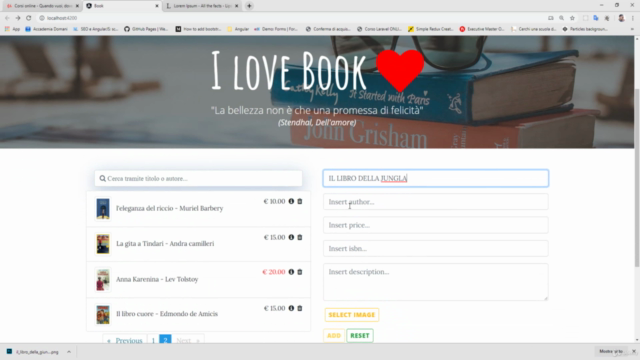Expand bookmarks overflow chevron
The image size is (640, 360).
click(x=632, y=29)
